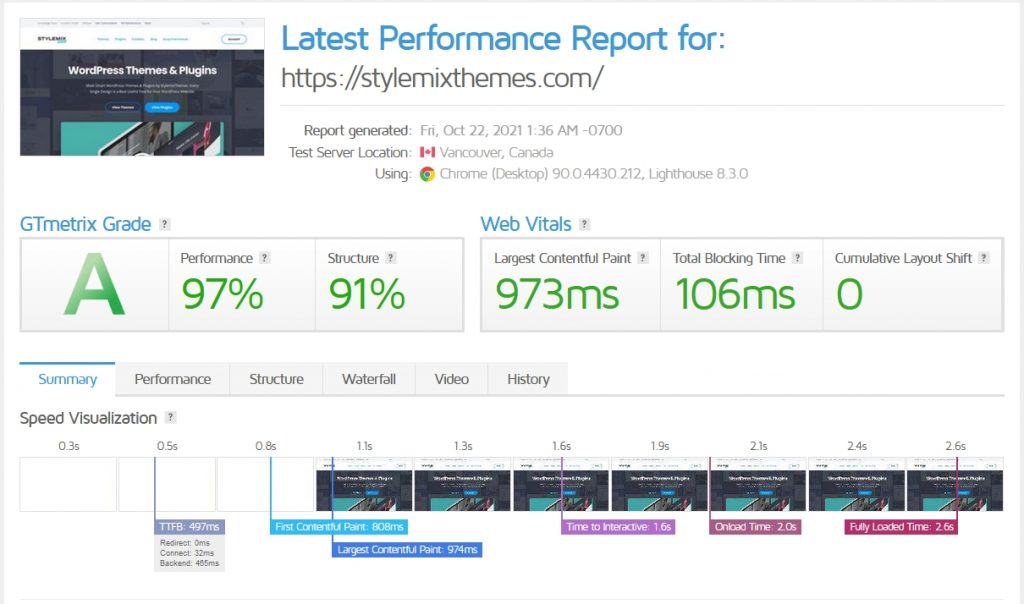The width and height of the screenshot is (1024, 604).
Task: Click the stylemixthemes.com URL link
Action: click(442, 79)
